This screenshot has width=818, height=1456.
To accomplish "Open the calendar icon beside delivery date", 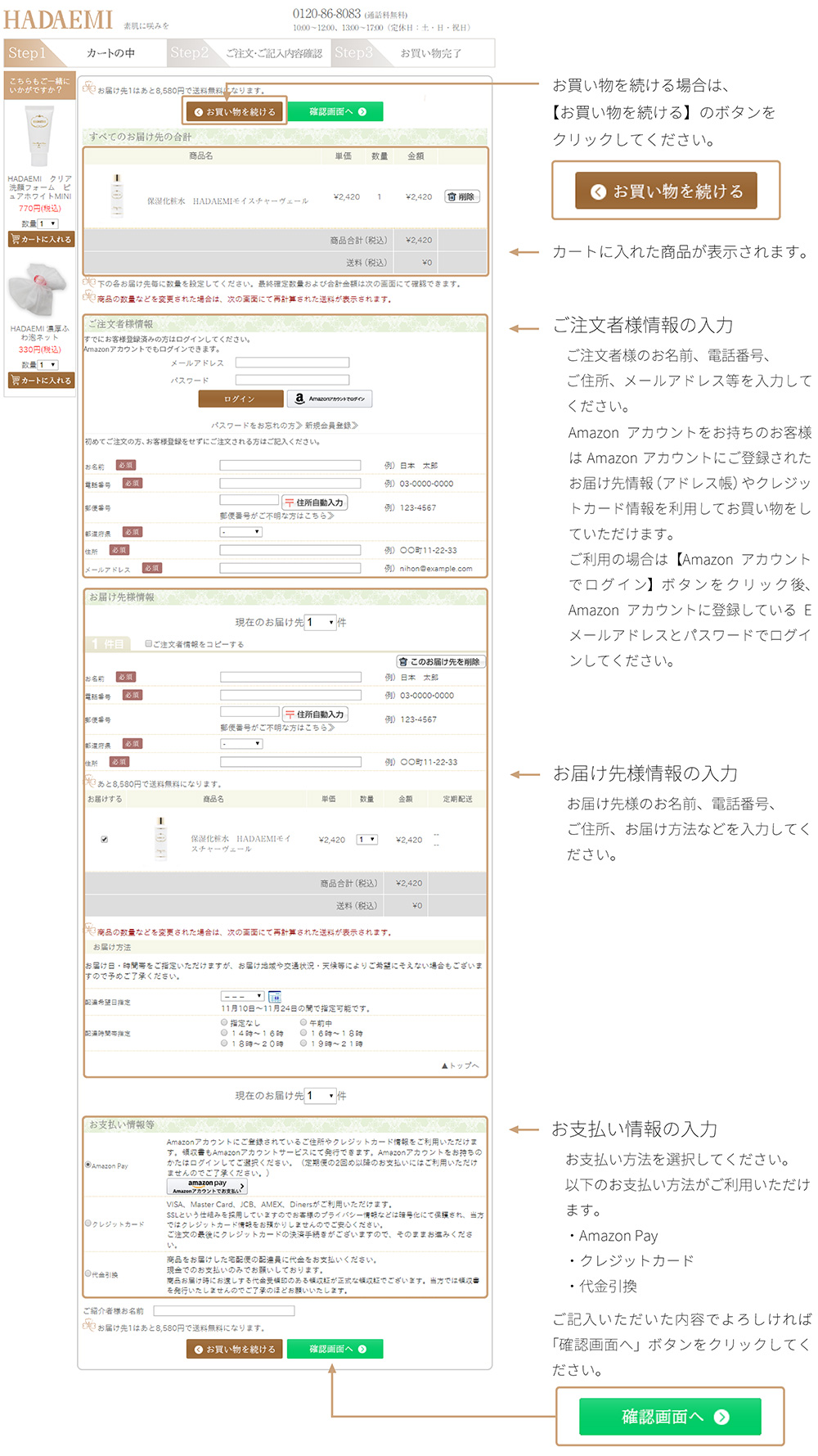I will pos(275,996).
